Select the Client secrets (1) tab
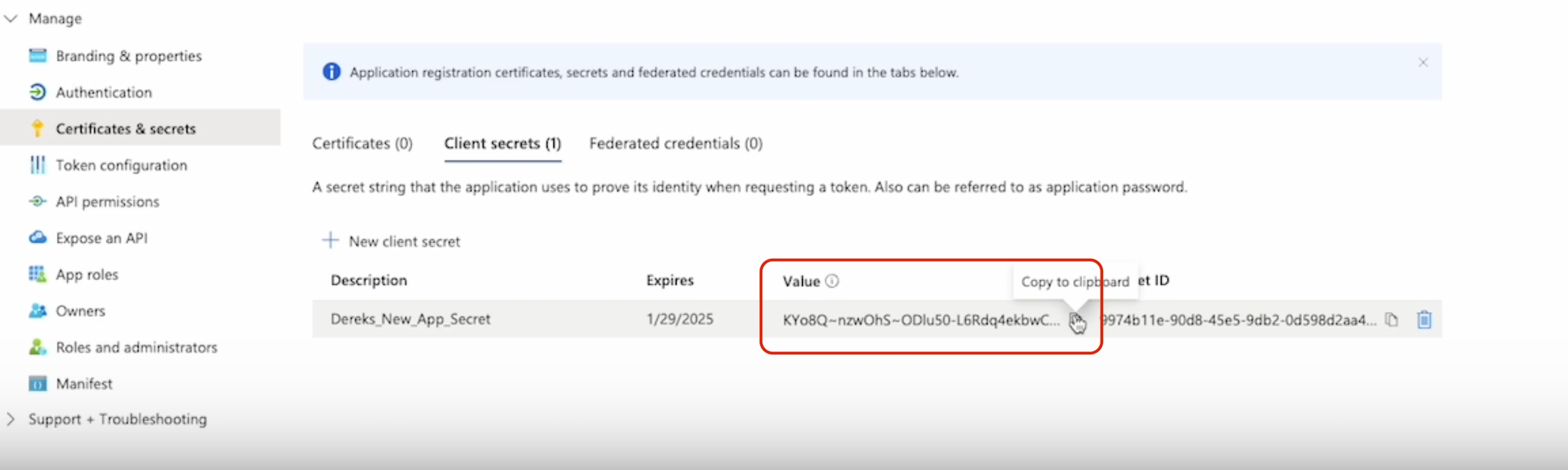The image size is (1568, 470). pyautogui.click(x=502, y=144)
